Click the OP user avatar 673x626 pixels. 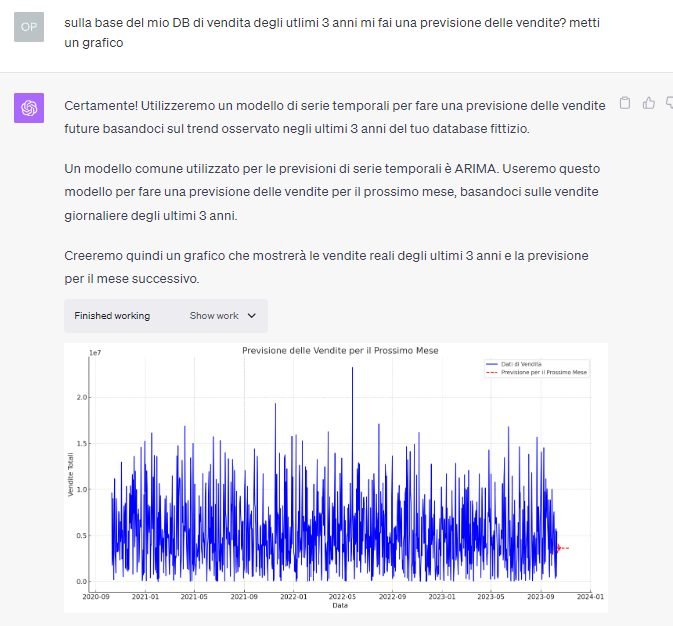pyautogui.click(x=29, y=27)
